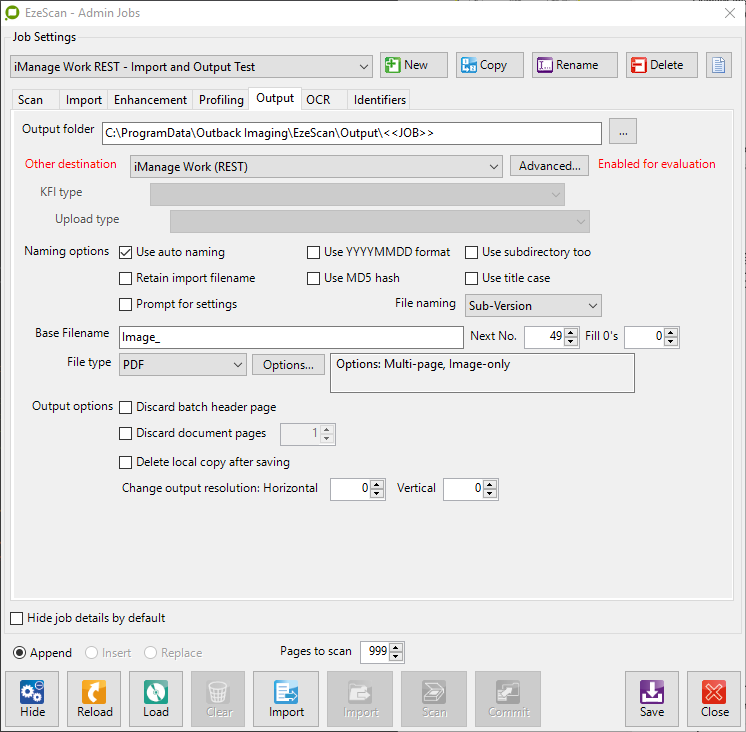Click the Copy job button

[x=485, y=66]
